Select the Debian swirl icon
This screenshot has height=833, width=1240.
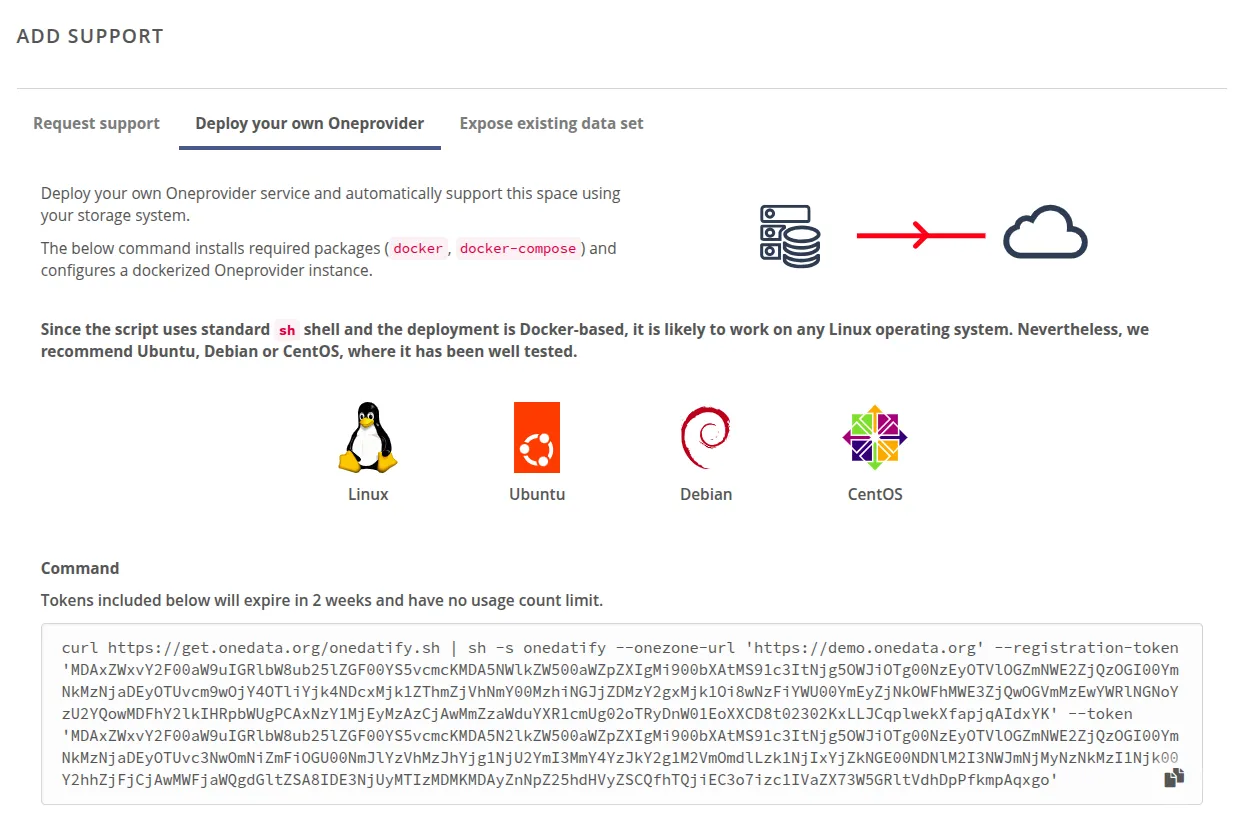point(706,437)
